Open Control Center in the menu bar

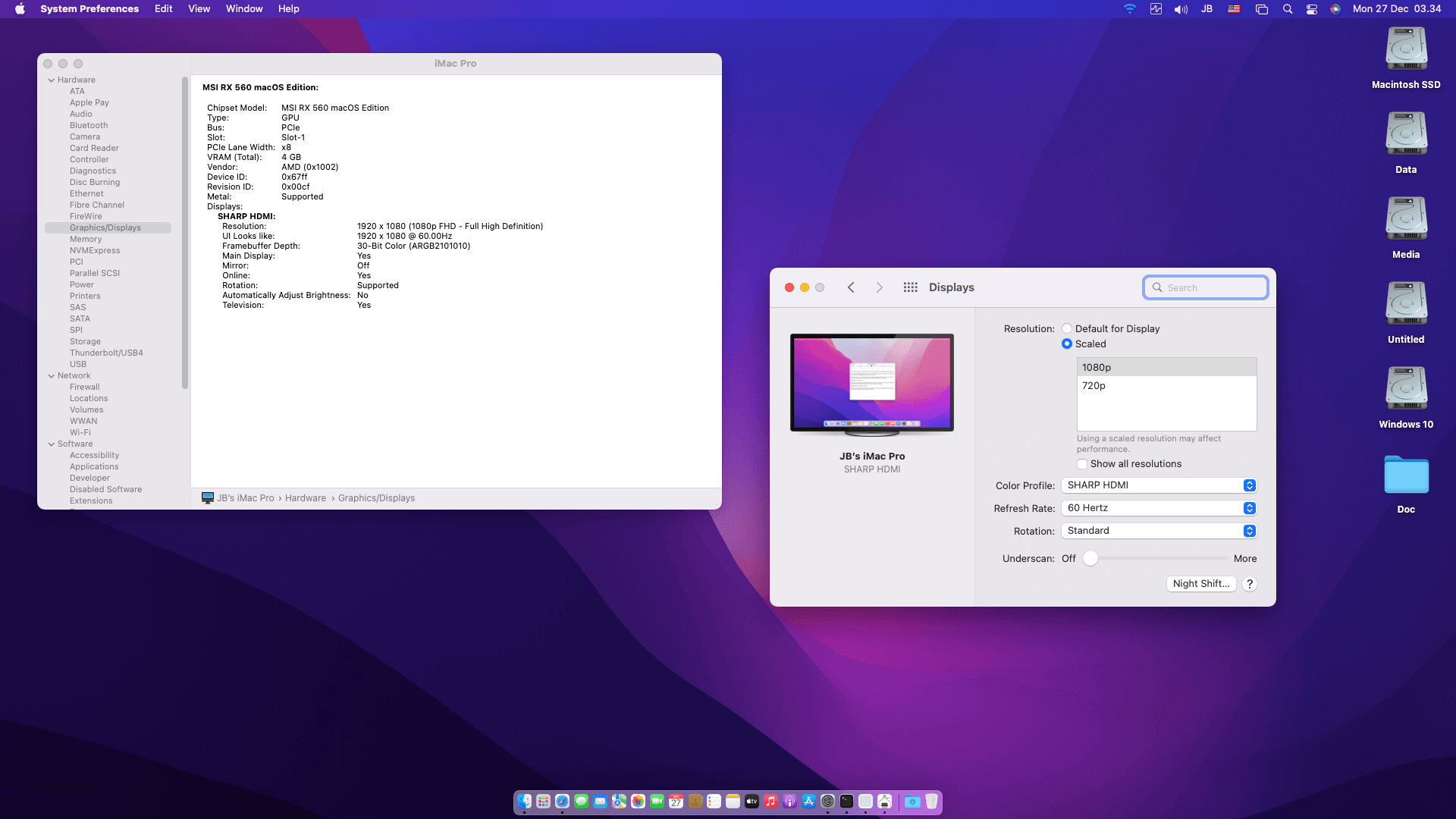pyautogui.click(x=1312, y=9)
